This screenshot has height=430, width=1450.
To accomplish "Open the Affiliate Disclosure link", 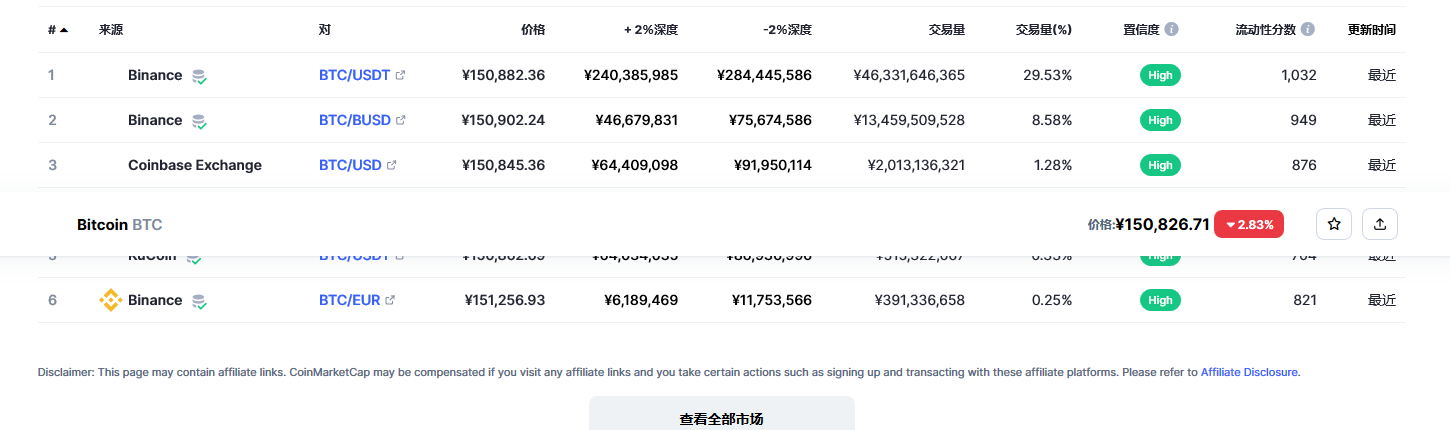I will (1249, 372).
